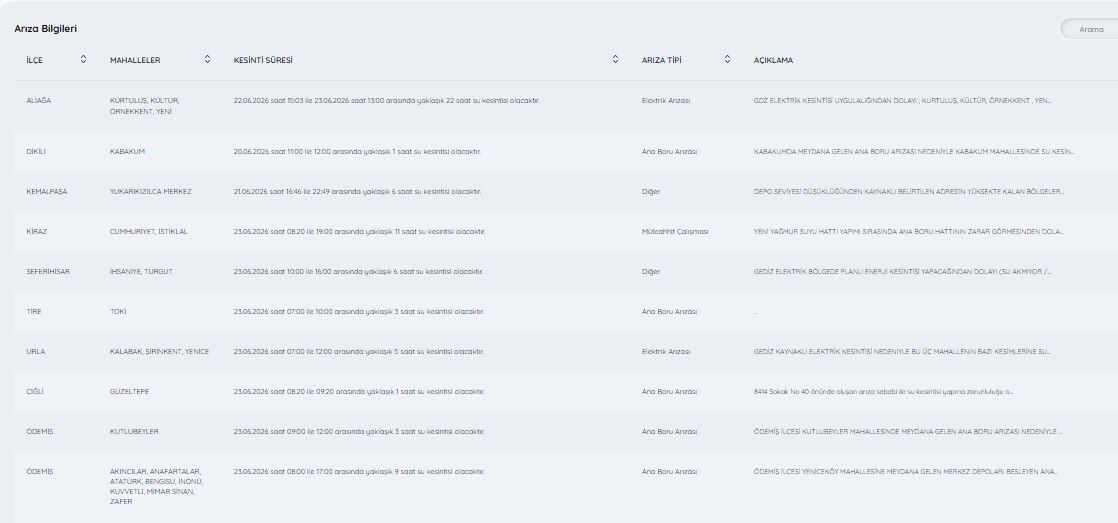
Task: Click the İLÇE header label
Action: [x=34, y=61]
